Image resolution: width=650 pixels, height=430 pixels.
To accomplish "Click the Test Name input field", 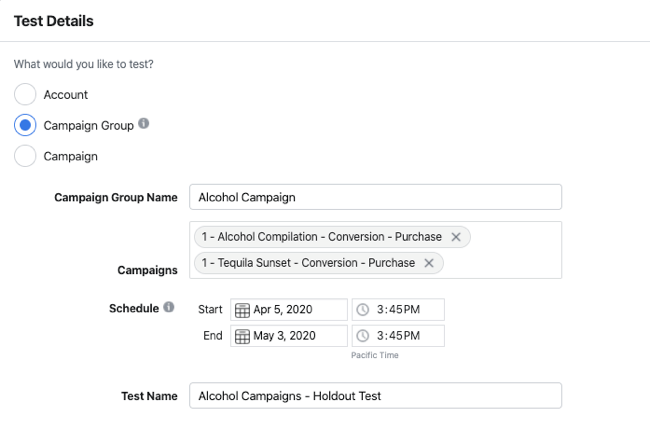I will point(375,396).
